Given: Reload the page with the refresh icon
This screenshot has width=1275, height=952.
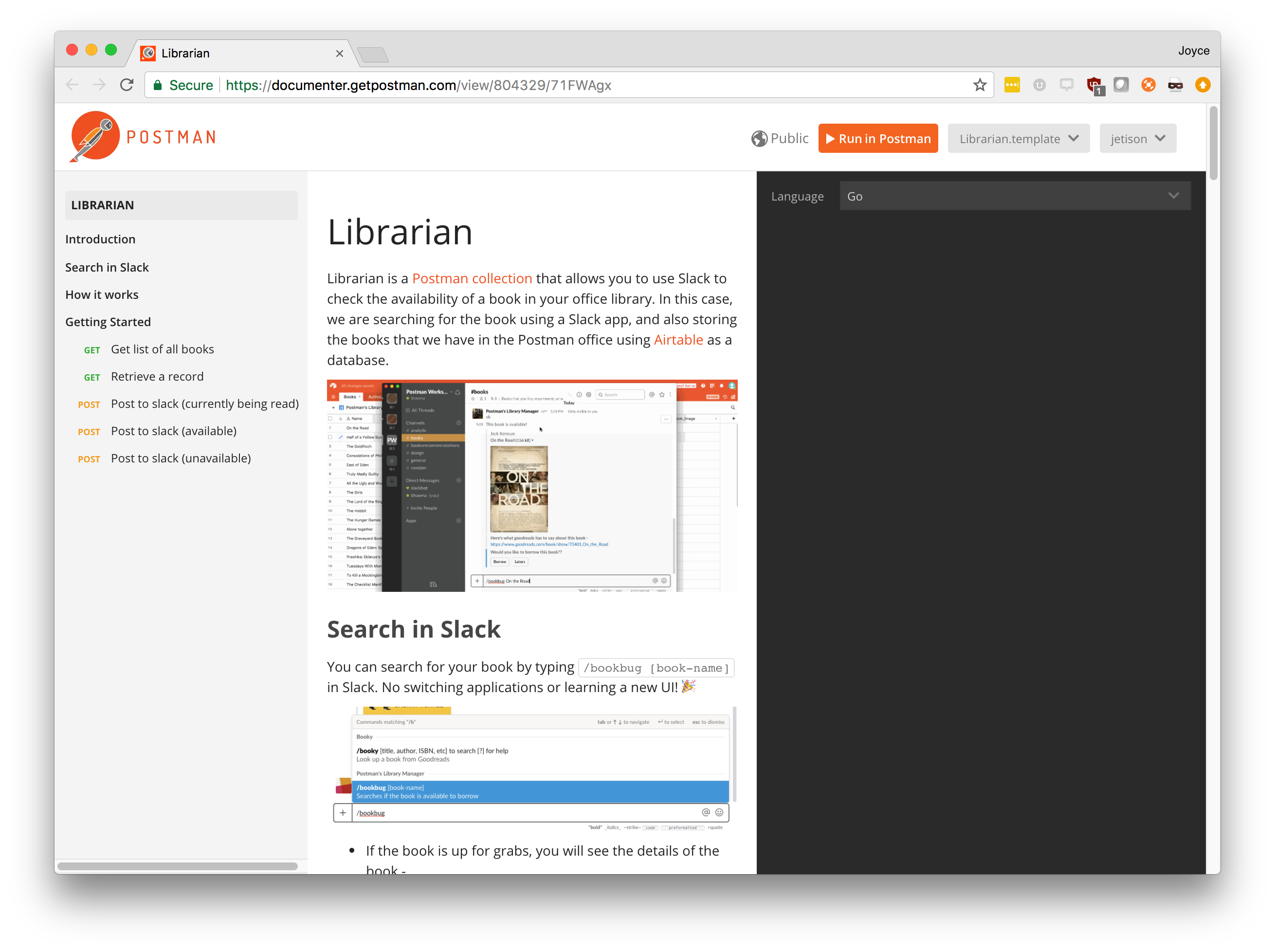Looking at the screenshot, I should (127, 85).
